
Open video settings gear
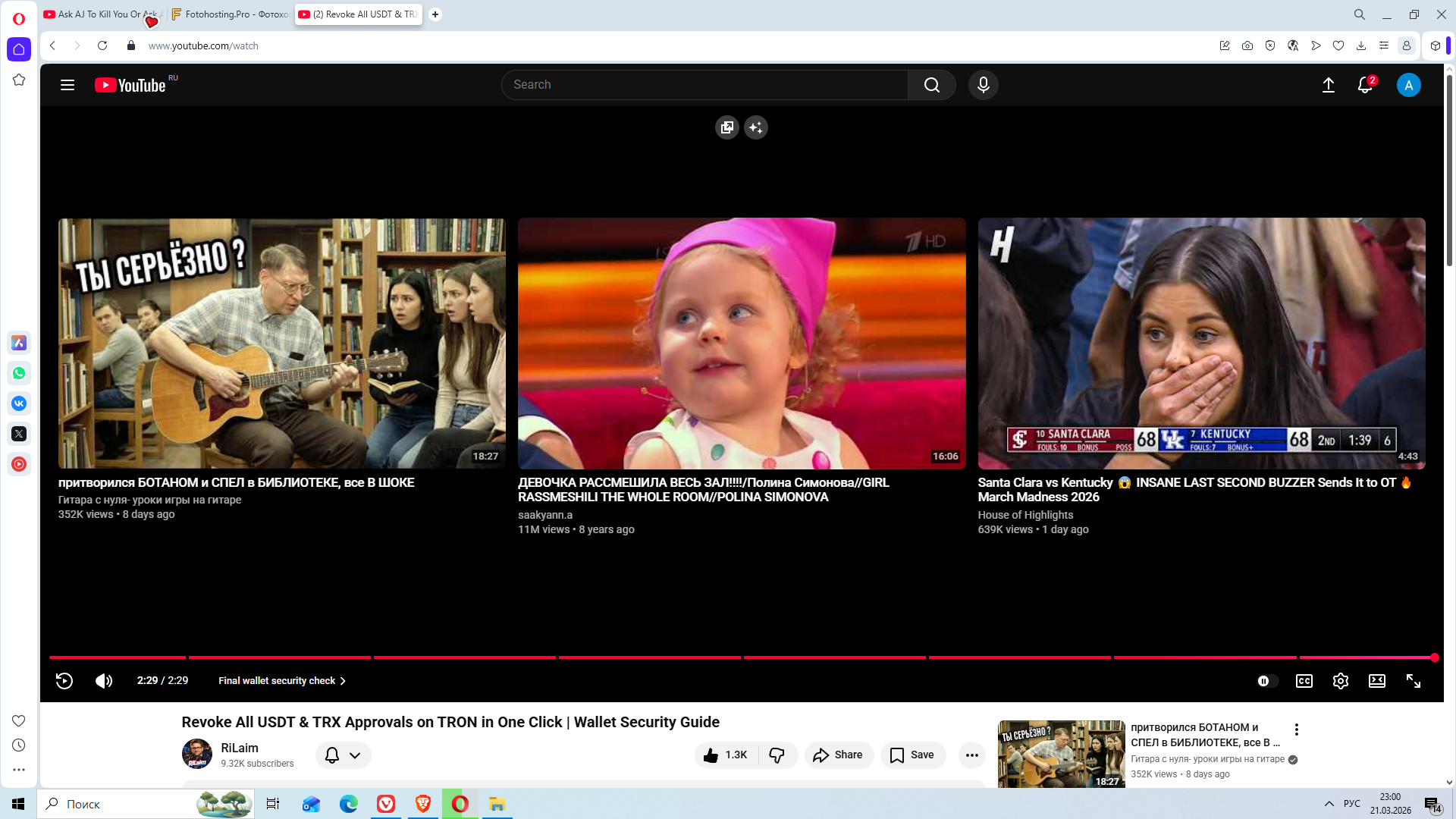pos(1340,681)
